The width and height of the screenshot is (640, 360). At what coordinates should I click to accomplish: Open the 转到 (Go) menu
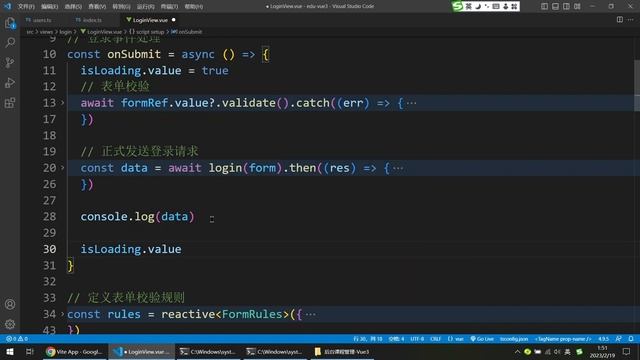pyautogui.click(x=121, y=7)
